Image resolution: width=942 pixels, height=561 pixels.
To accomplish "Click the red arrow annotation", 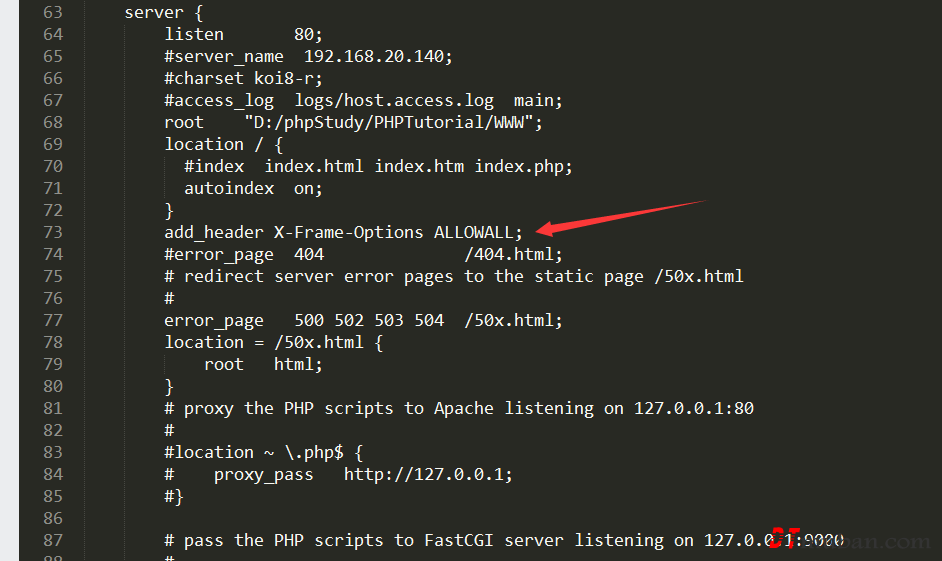I will [x=620, y=216].
